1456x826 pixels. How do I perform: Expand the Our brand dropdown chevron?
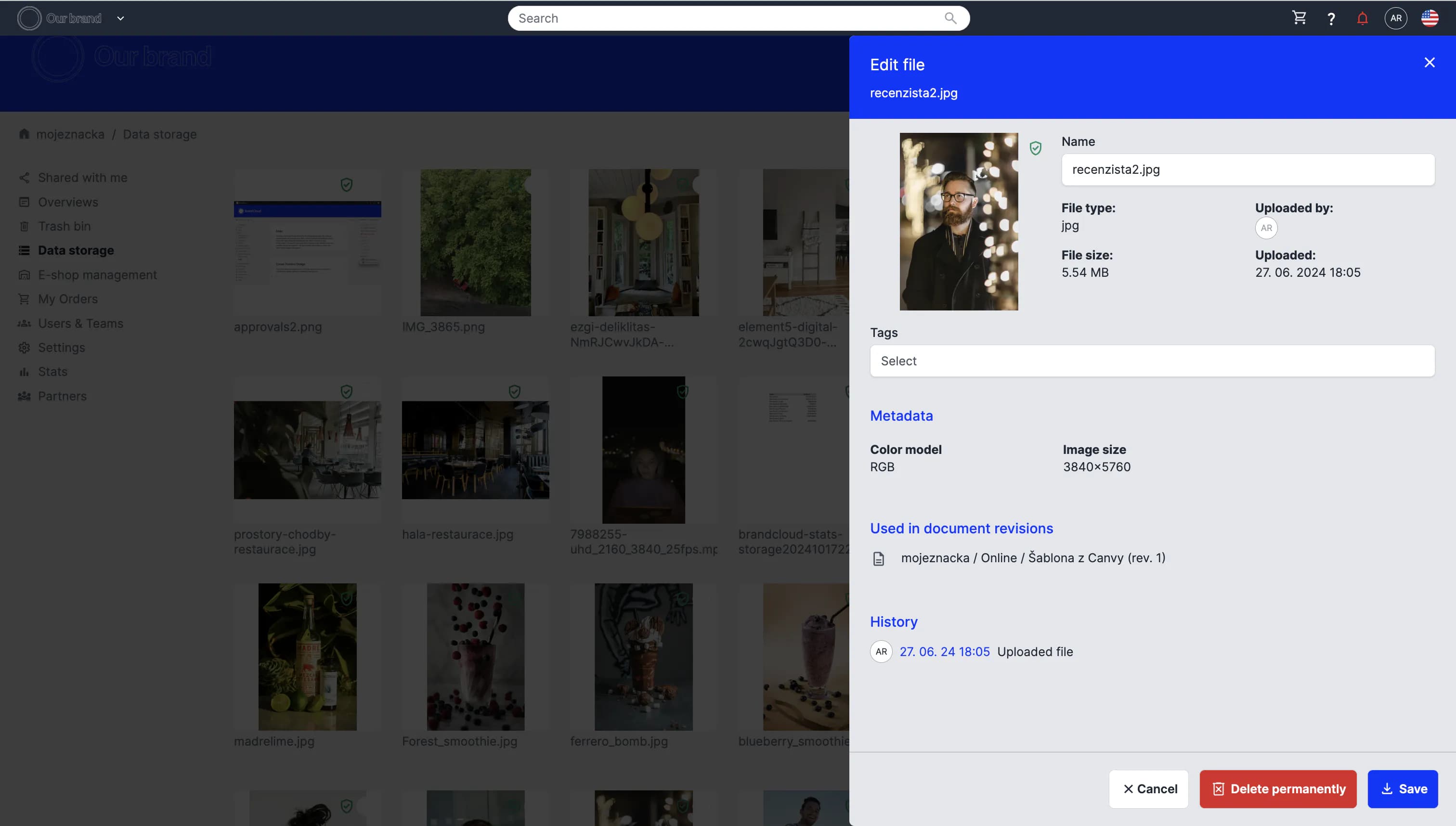(120, 18)
